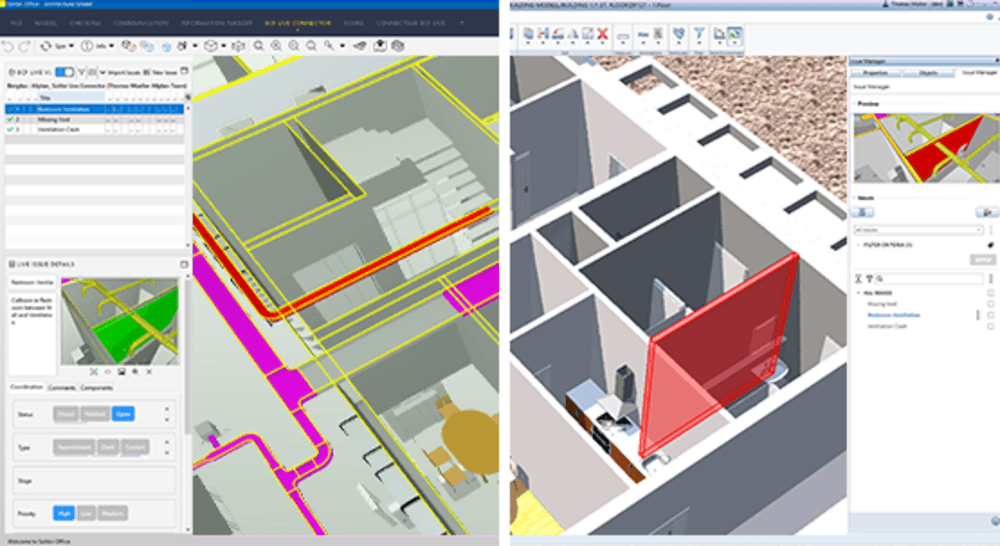Open the Spin tool dropdown arrow
This screenshot has width=1000, height=546.
tap(71, 46)
